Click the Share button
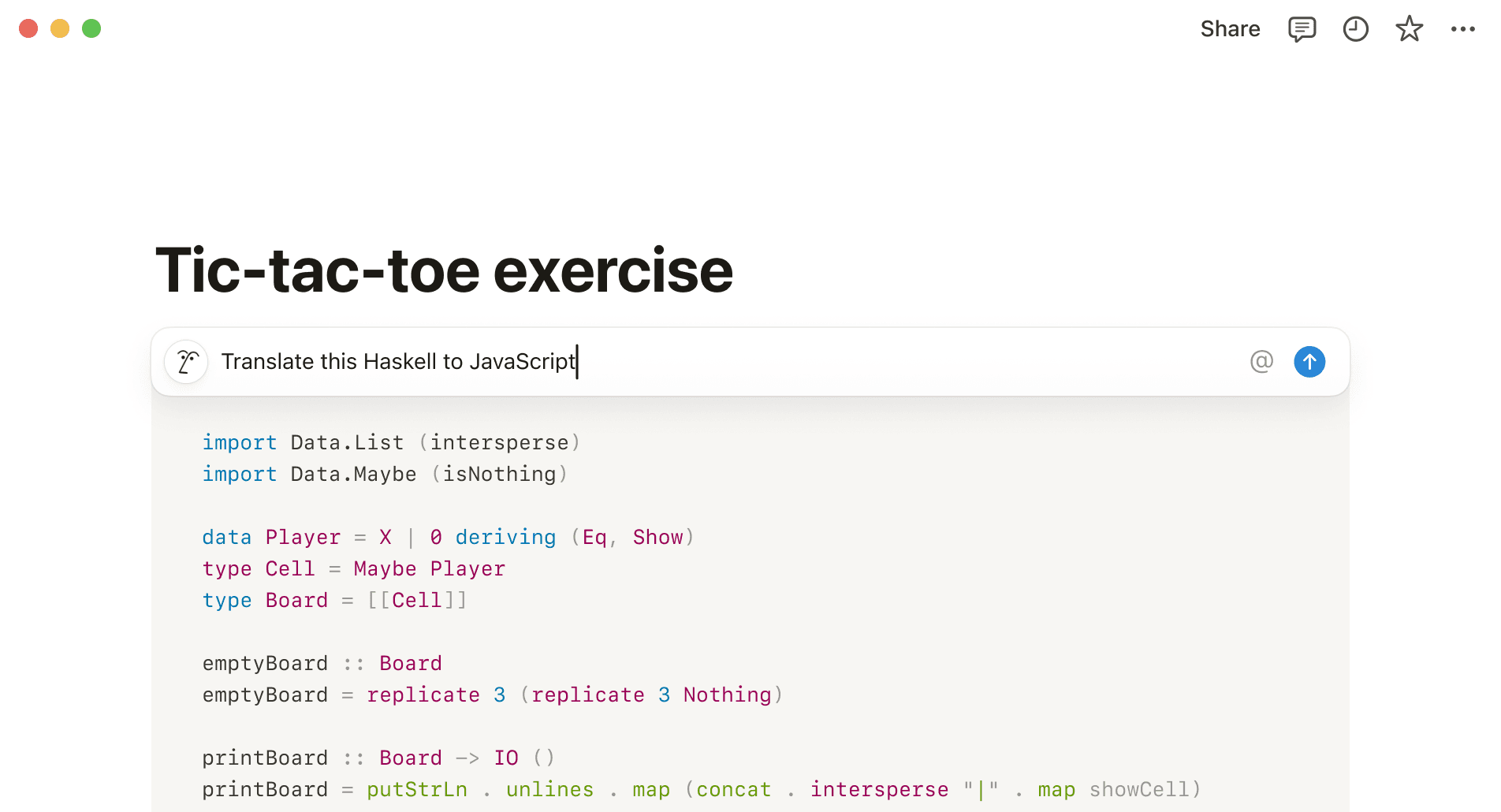Image resolution: width=1501 pixels, height=812 pixels. (x=1230, y=29)
